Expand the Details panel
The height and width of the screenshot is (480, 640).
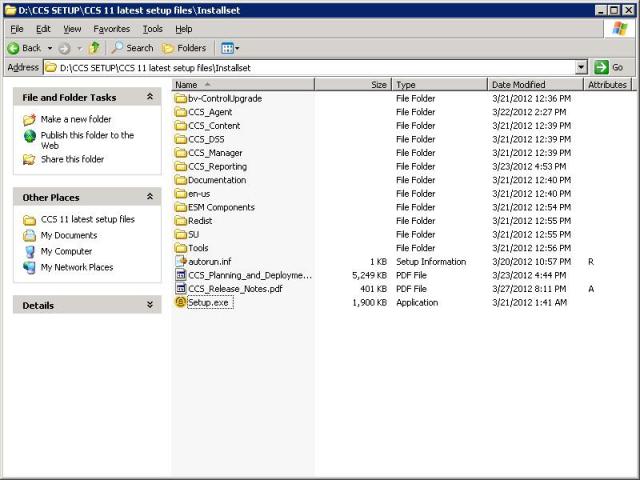point(150,305)
